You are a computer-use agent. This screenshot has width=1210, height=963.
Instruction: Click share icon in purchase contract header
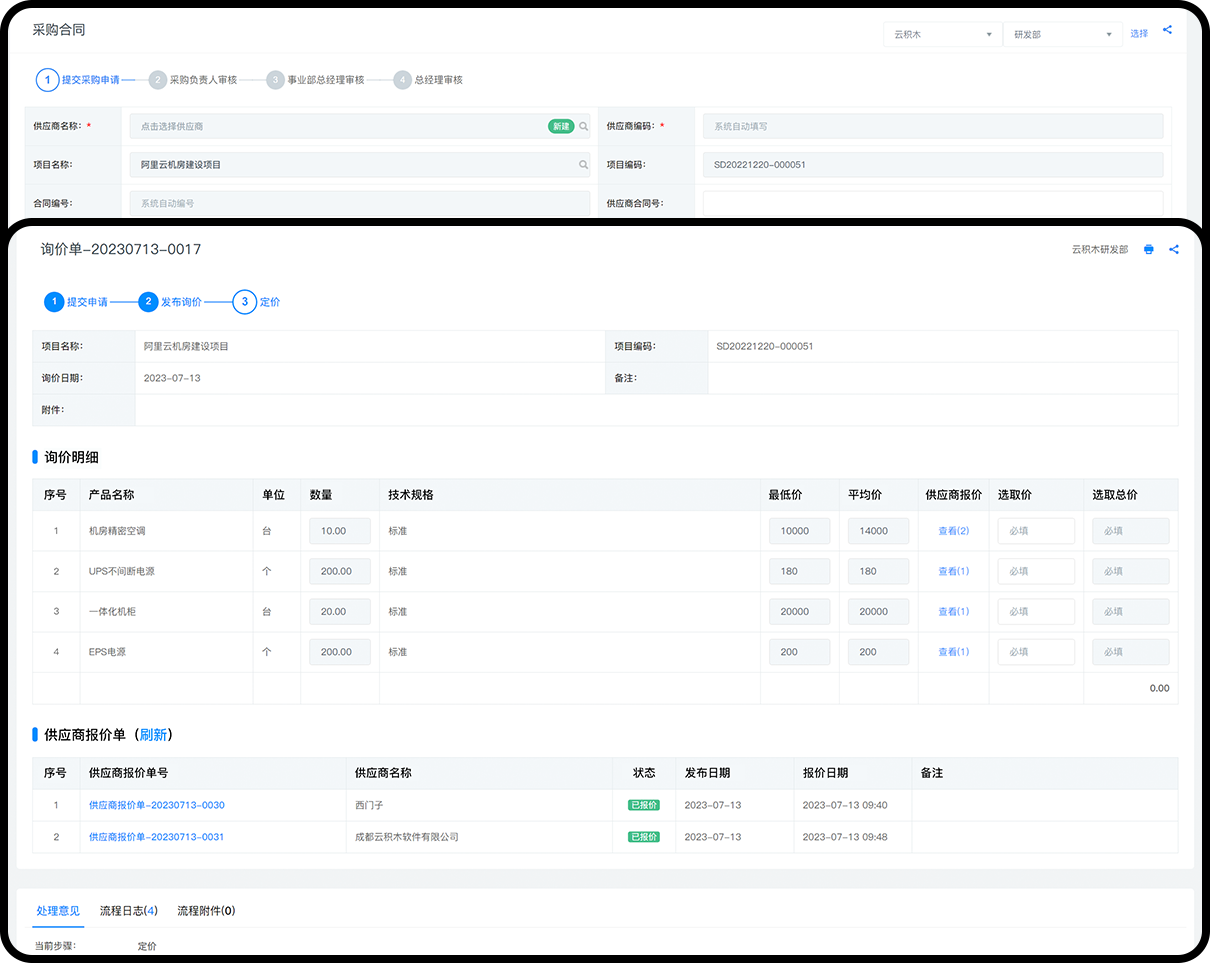point(1167,31)
